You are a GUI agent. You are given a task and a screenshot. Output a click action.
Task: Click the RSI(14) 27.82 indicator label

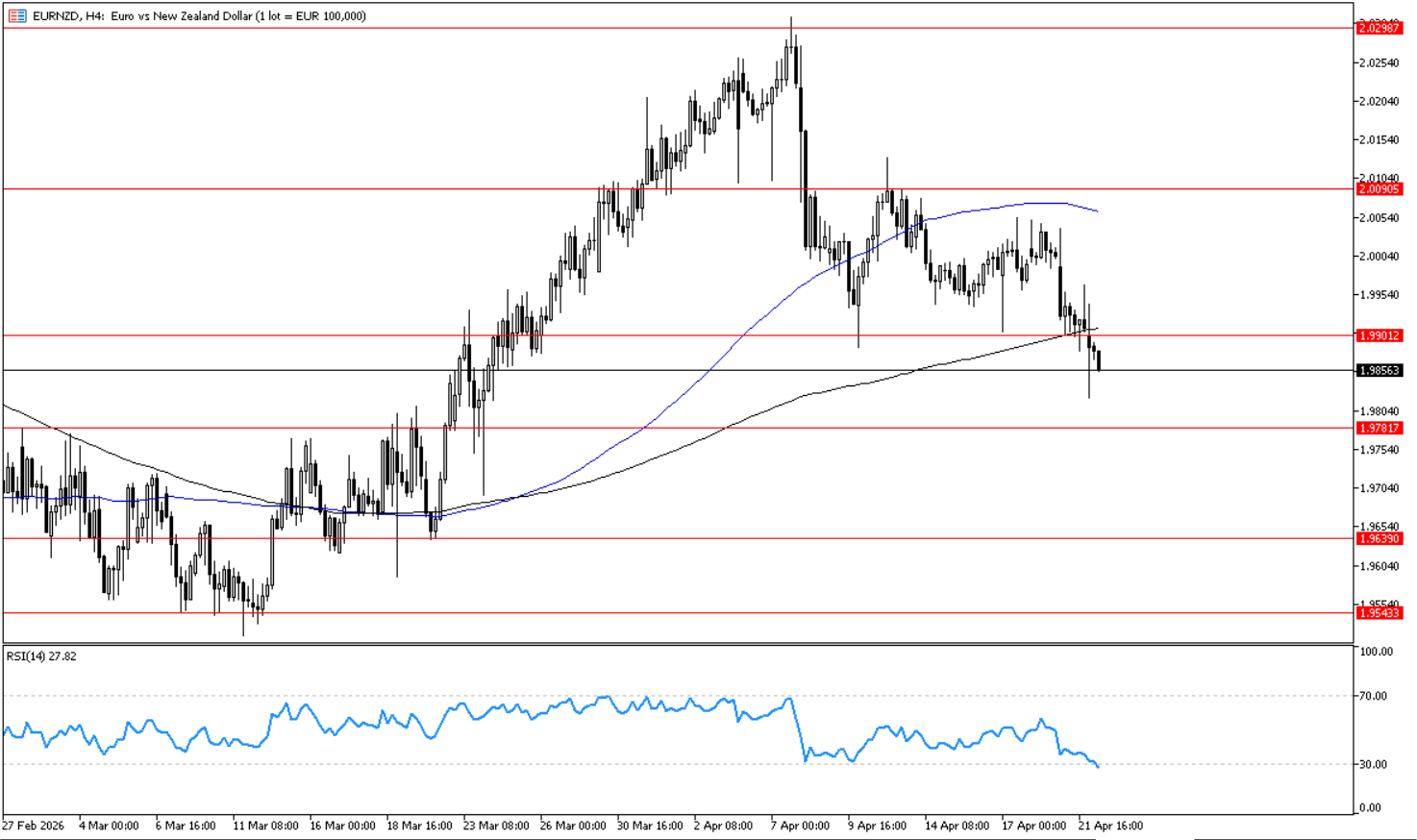click(41, 656)
